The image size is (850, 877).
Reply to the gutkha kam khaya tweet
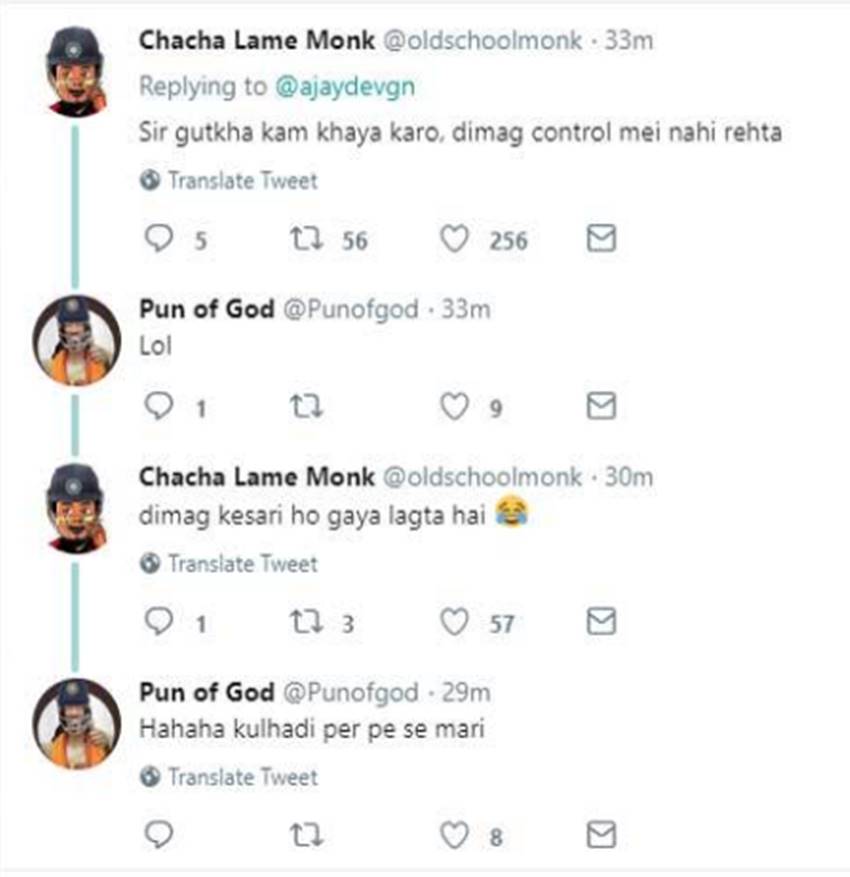pos(160,239)
